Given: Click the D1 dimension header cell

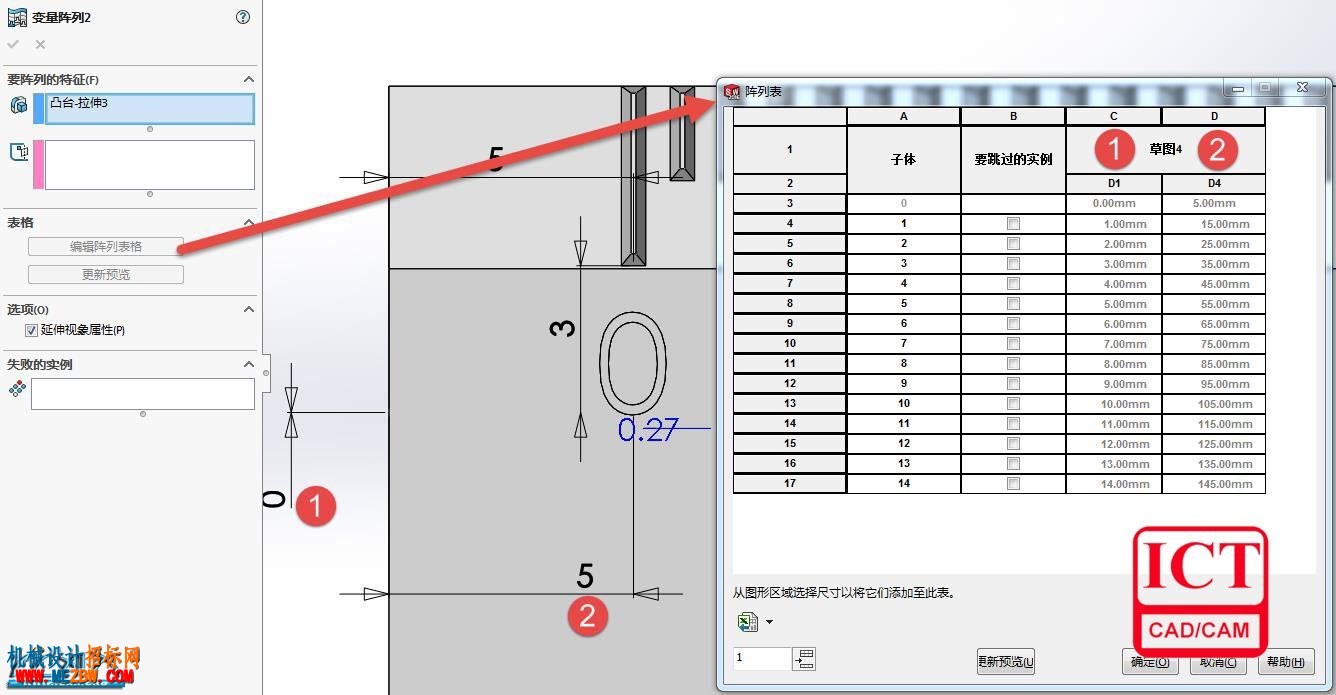Looking at the screenshot, I should pyautogui.click(x=1114, y=184).
